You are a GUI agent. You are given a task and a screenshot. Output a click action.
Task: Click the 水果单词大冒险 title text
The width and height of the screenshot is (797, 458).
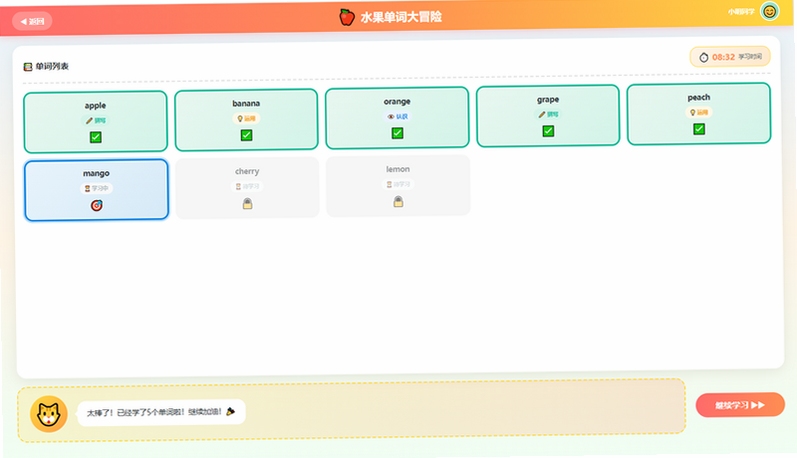pos(401,17)
